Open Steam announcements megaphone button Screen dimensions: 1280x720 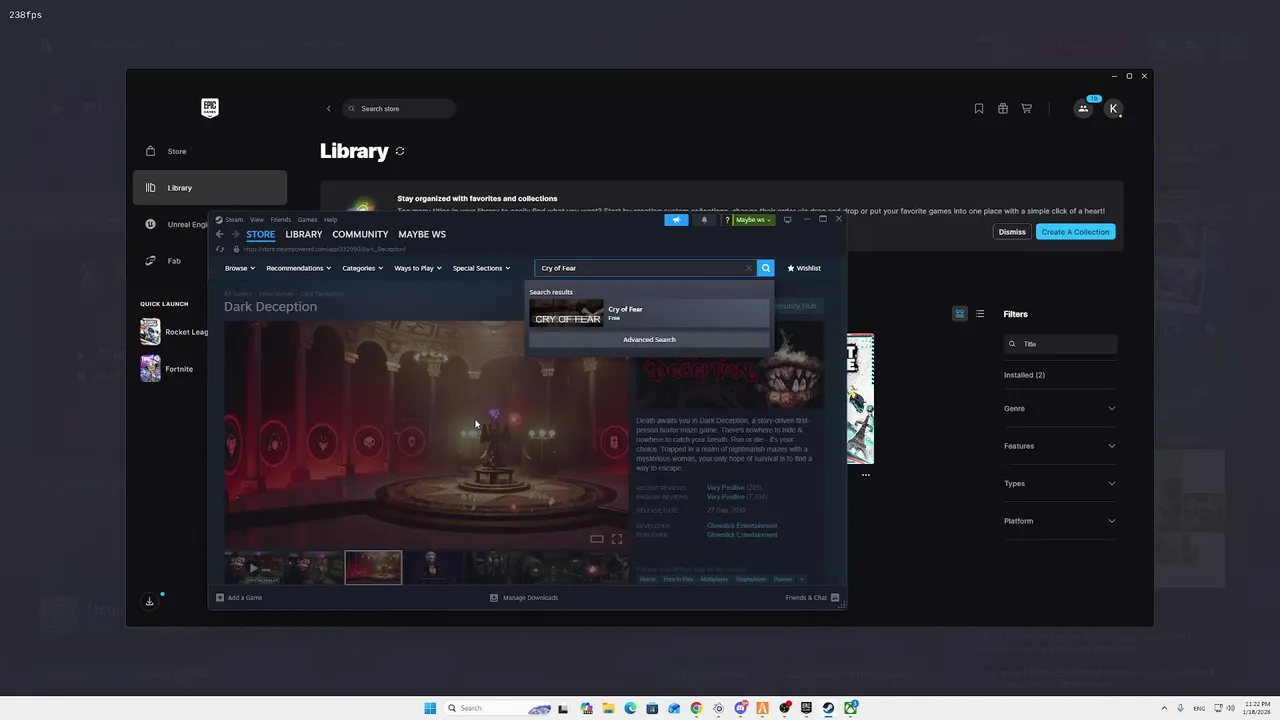[x=676, y=220]
